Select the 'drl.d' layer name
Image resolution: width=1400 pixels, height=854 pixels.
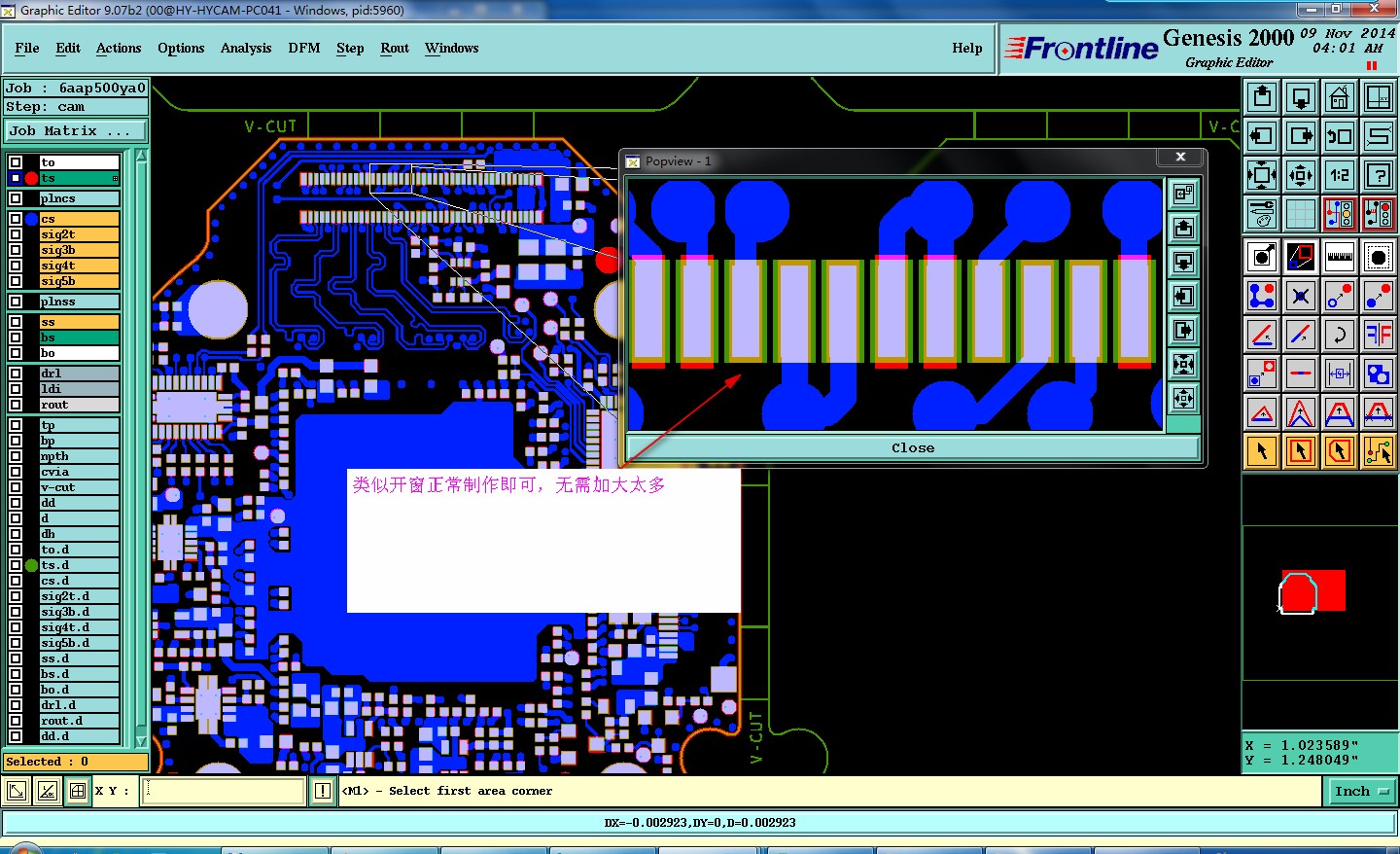[x=80, y=705]
